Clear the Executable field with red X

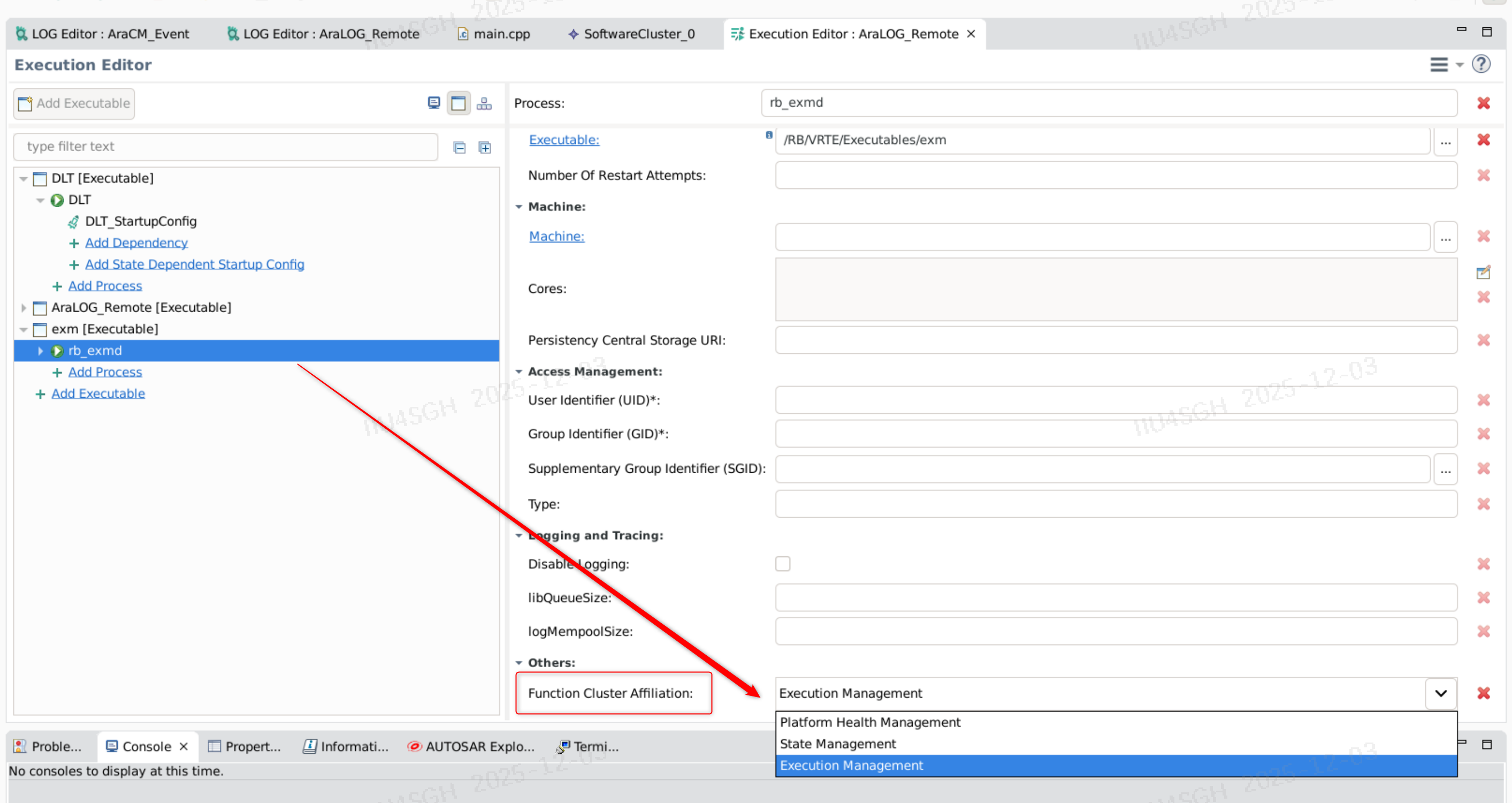pyautogui.click(x=1483, y=140)
